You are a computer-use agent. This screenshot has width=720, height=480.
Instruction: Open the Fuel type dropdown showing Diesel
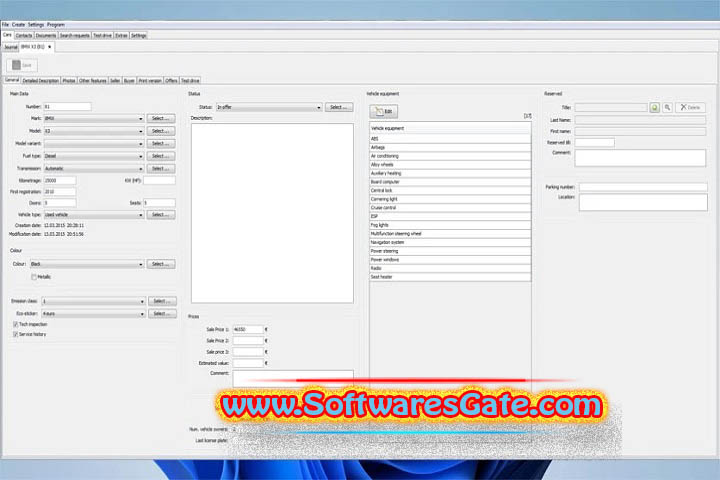click(x=94, y=156)
